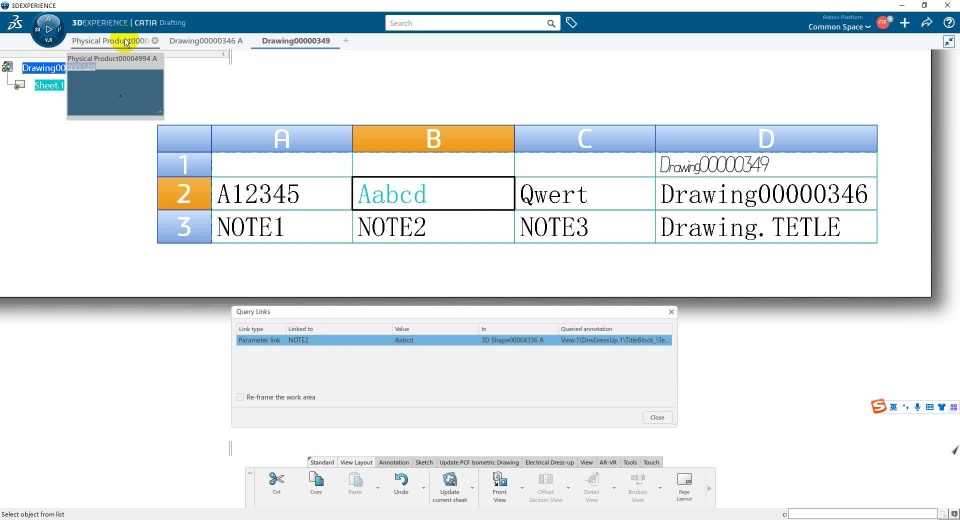
Task: Toggle IME punctuation mode icon
Action: click(x=906, y=407)
